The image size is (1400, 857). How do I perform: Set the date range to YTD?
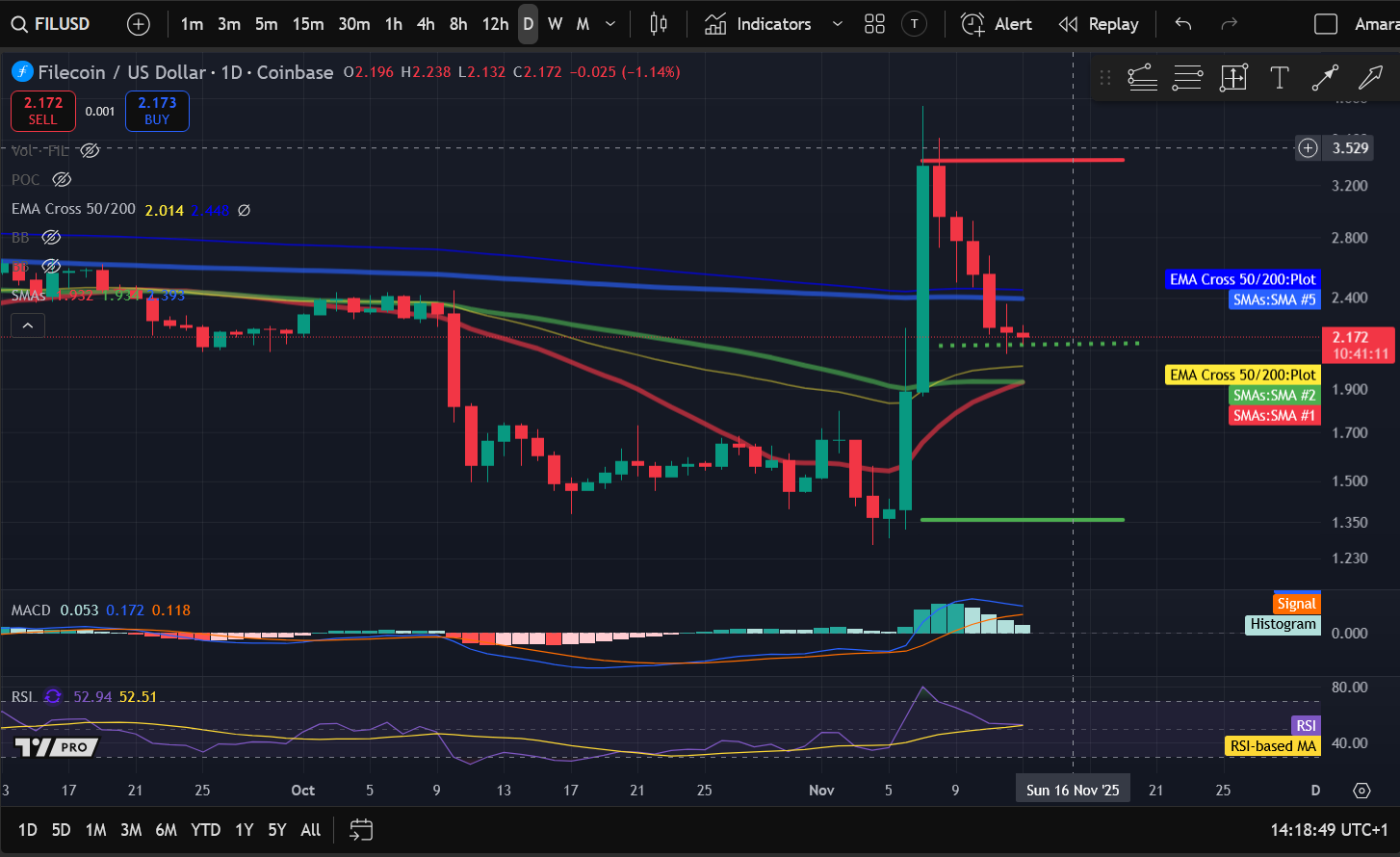pyautogui.click(x=205, y=829)
